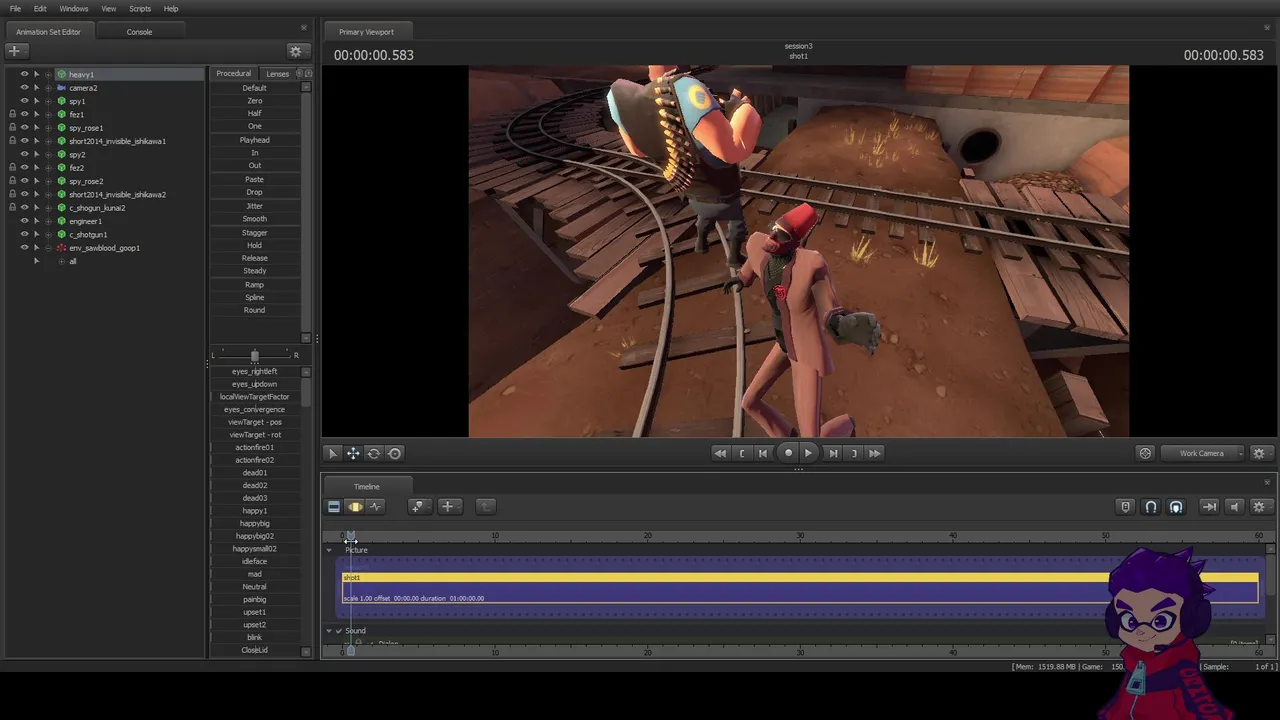Apply the Jitter preset
The width and height of the screenshot is (1280, 720).
254,206
